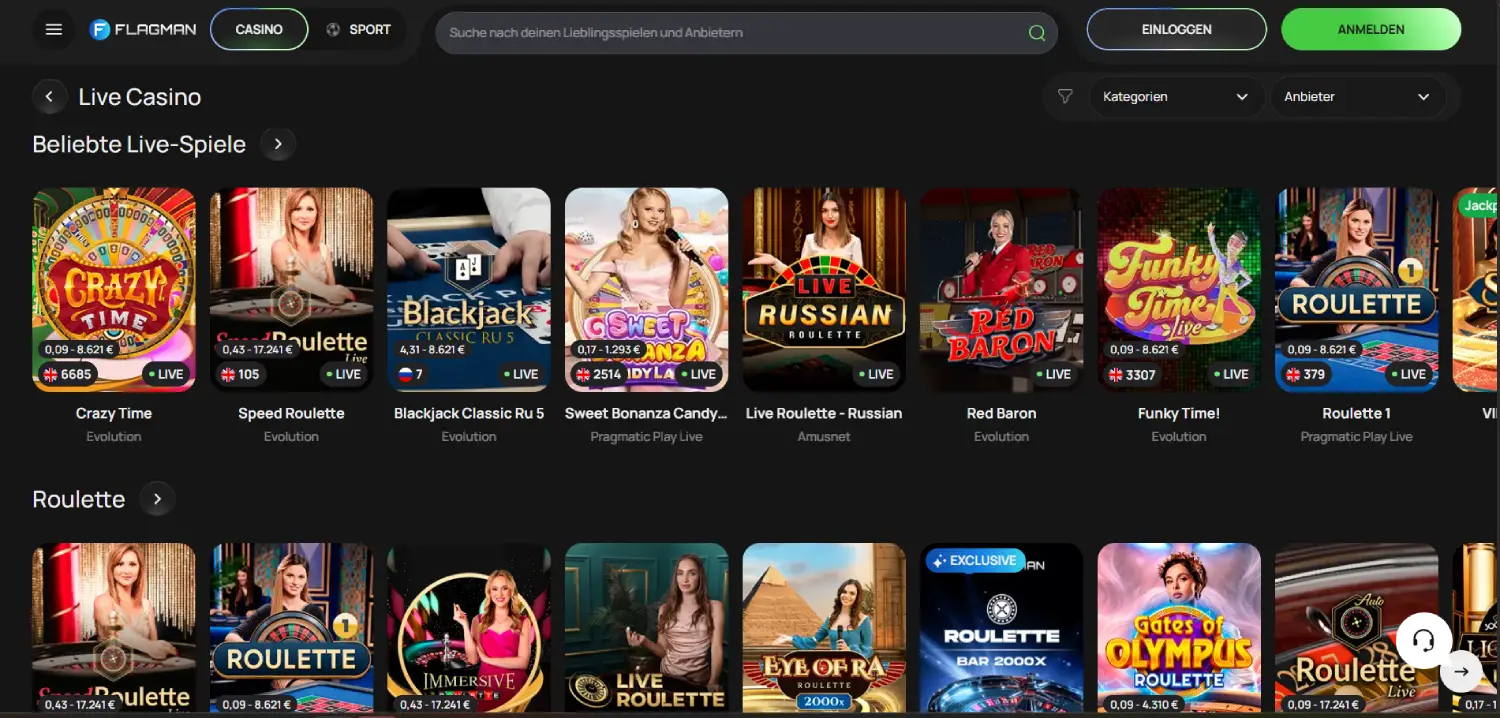Image resolution: width=1500 pixels, height=718 pixels.
Task: Click the Funky Time! title text
Action: pyautogui.click(x=1179, y=413)
